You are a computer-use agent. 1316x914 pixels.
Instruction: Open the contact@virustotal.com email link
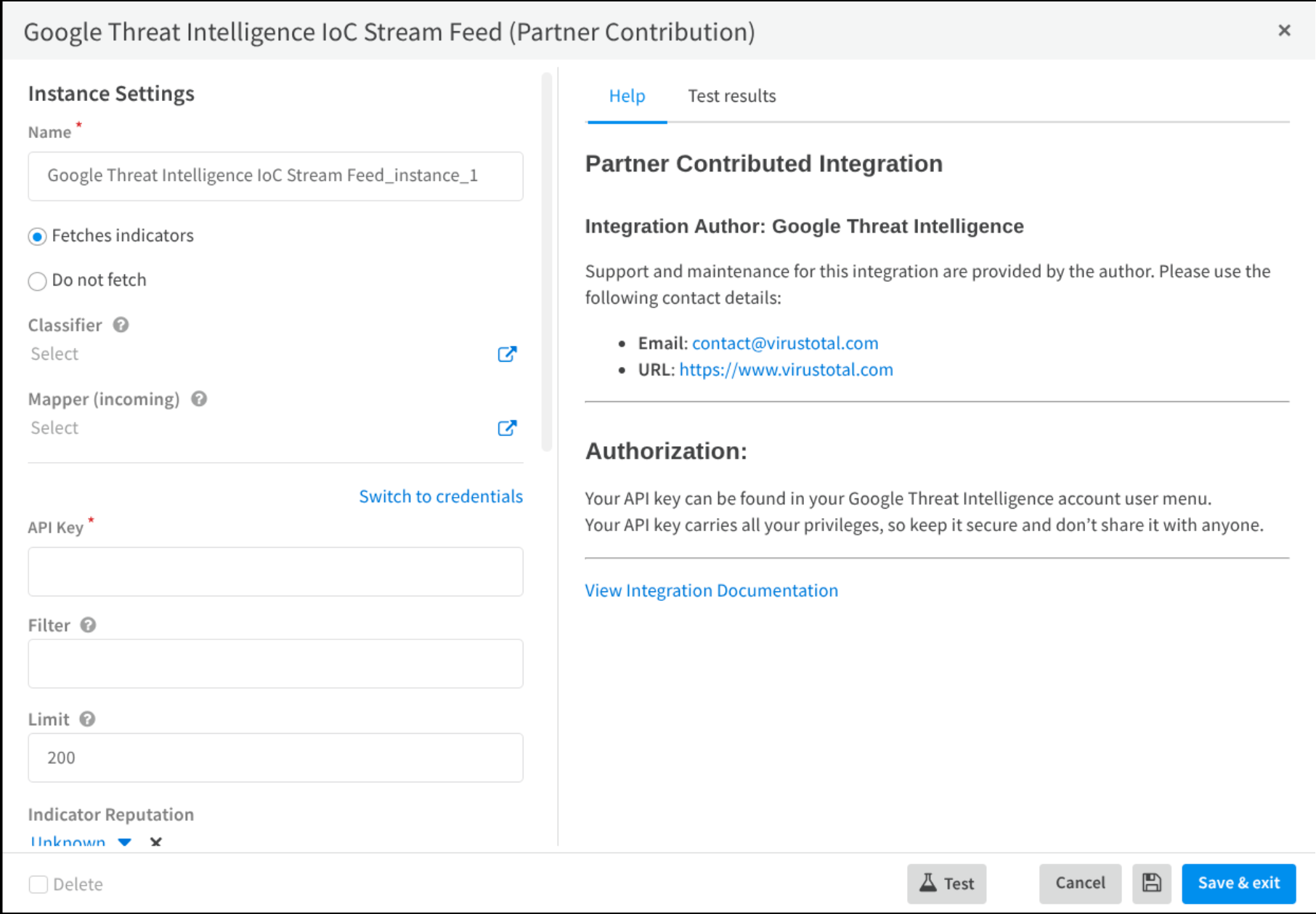coord(785,343)
